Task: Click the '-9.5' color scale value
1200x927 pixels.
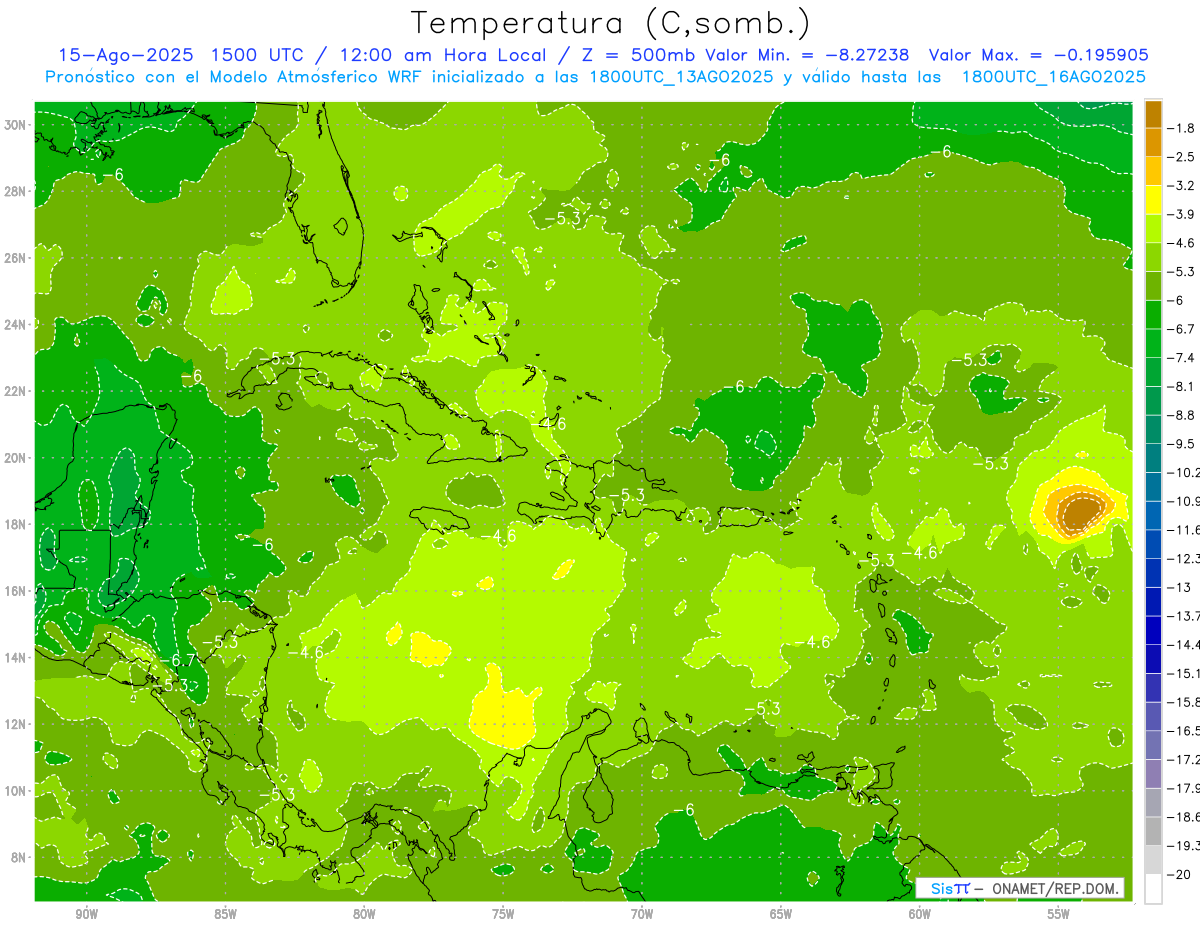Action: pos(1181,444)
